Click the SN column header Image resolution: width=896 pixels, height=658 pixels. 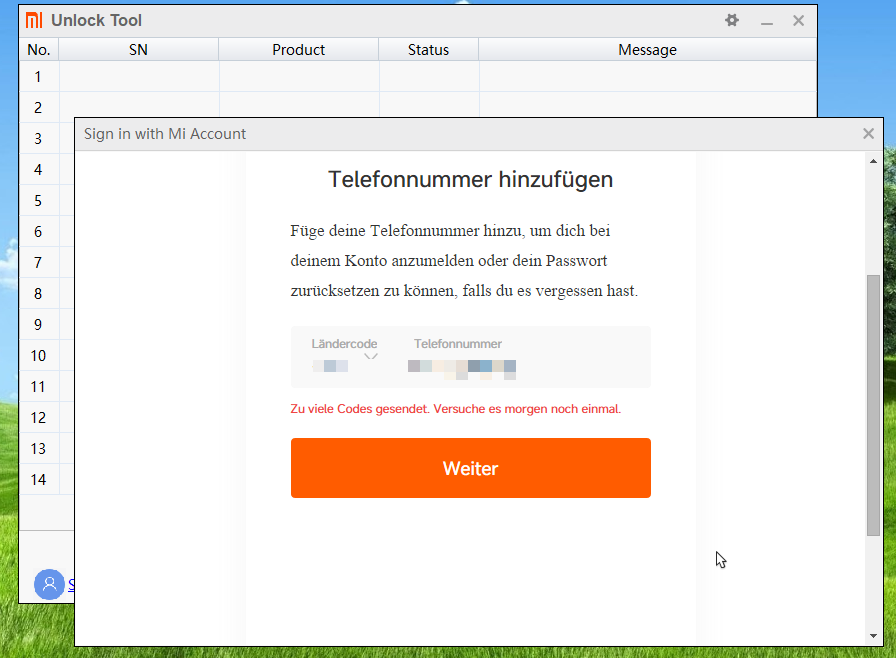(x=138, y=50)
